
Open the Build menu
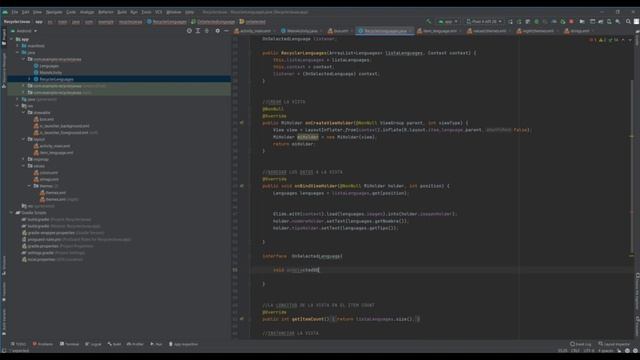(122, 12)
